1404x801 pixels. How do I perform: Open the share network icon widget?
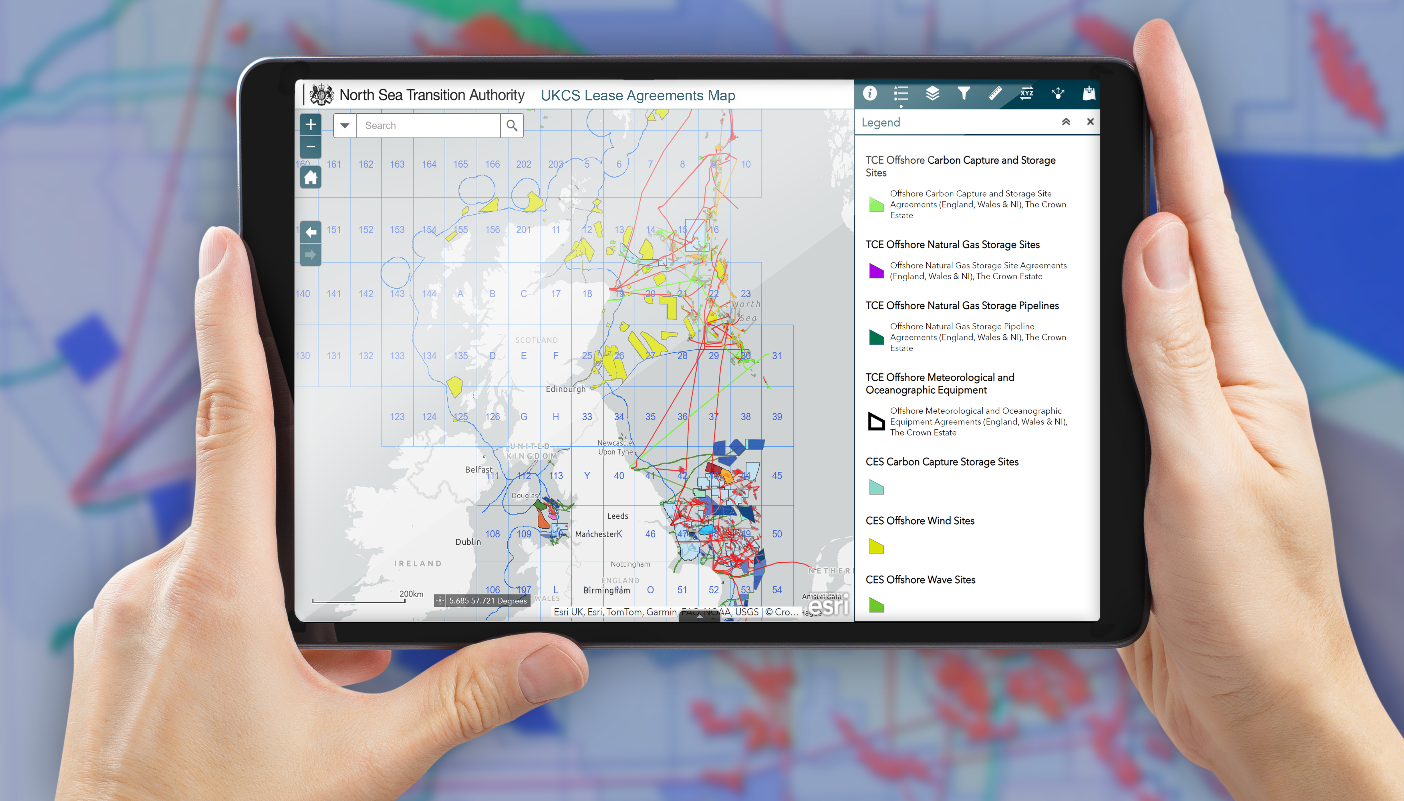1058,93
